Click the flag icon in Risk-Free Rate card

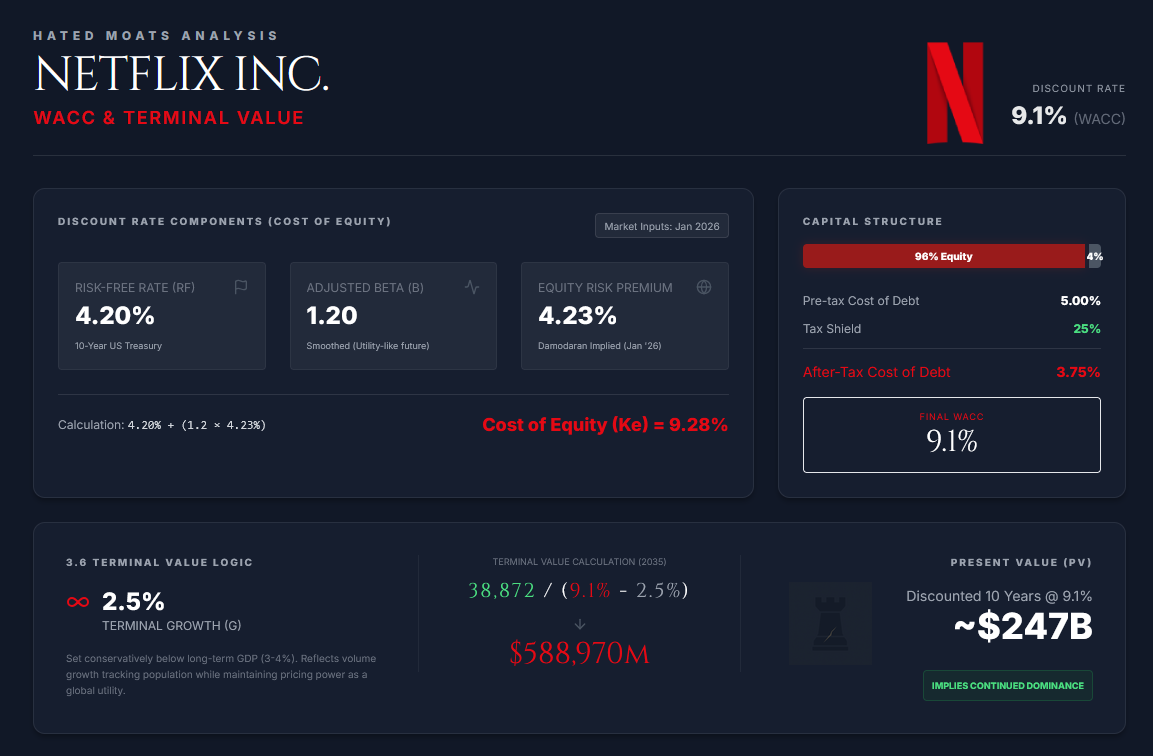pos(240,287)
